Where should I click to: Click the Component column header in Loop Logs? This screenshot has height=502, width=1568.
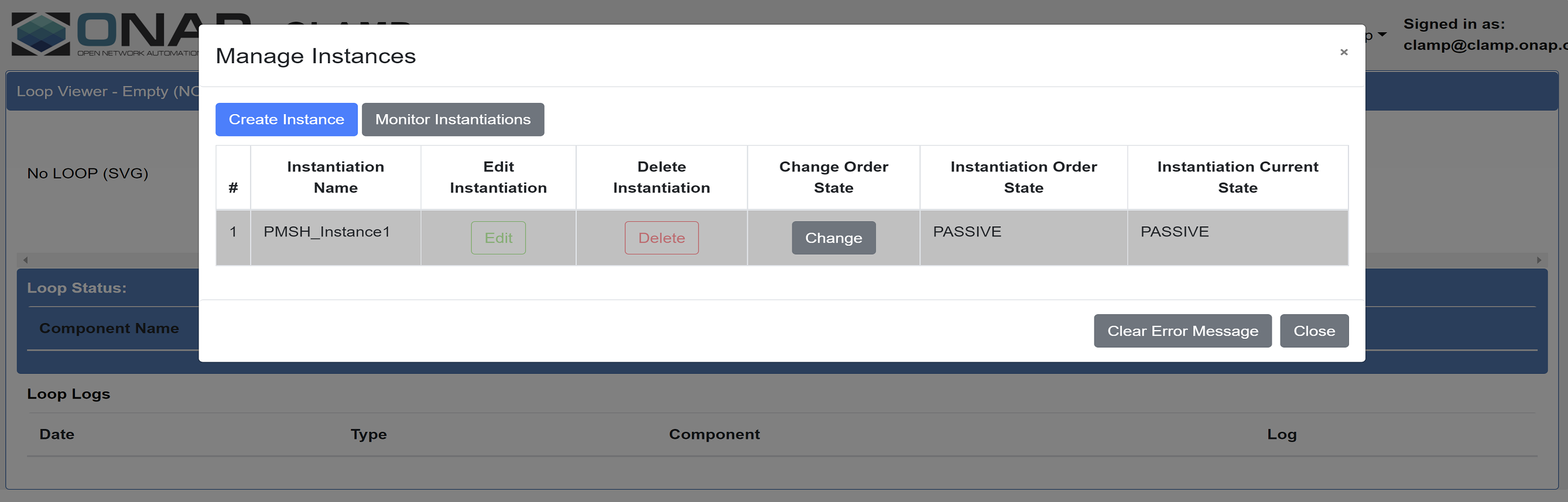[x=714, y=435]
